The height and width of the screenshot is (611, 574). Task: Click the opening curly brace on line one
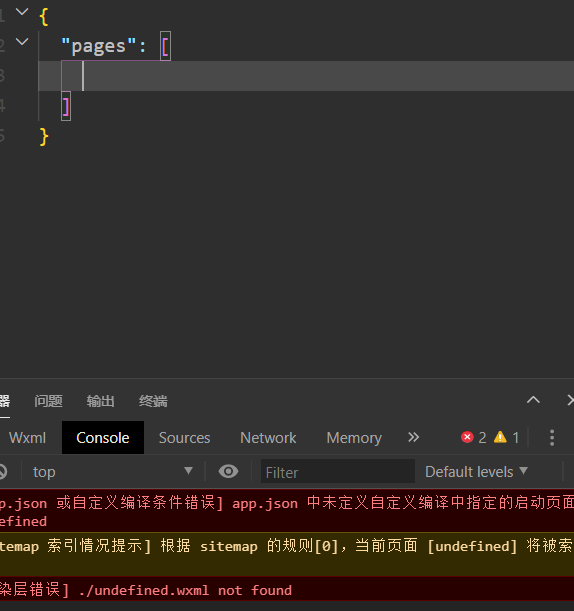point(44,17)
